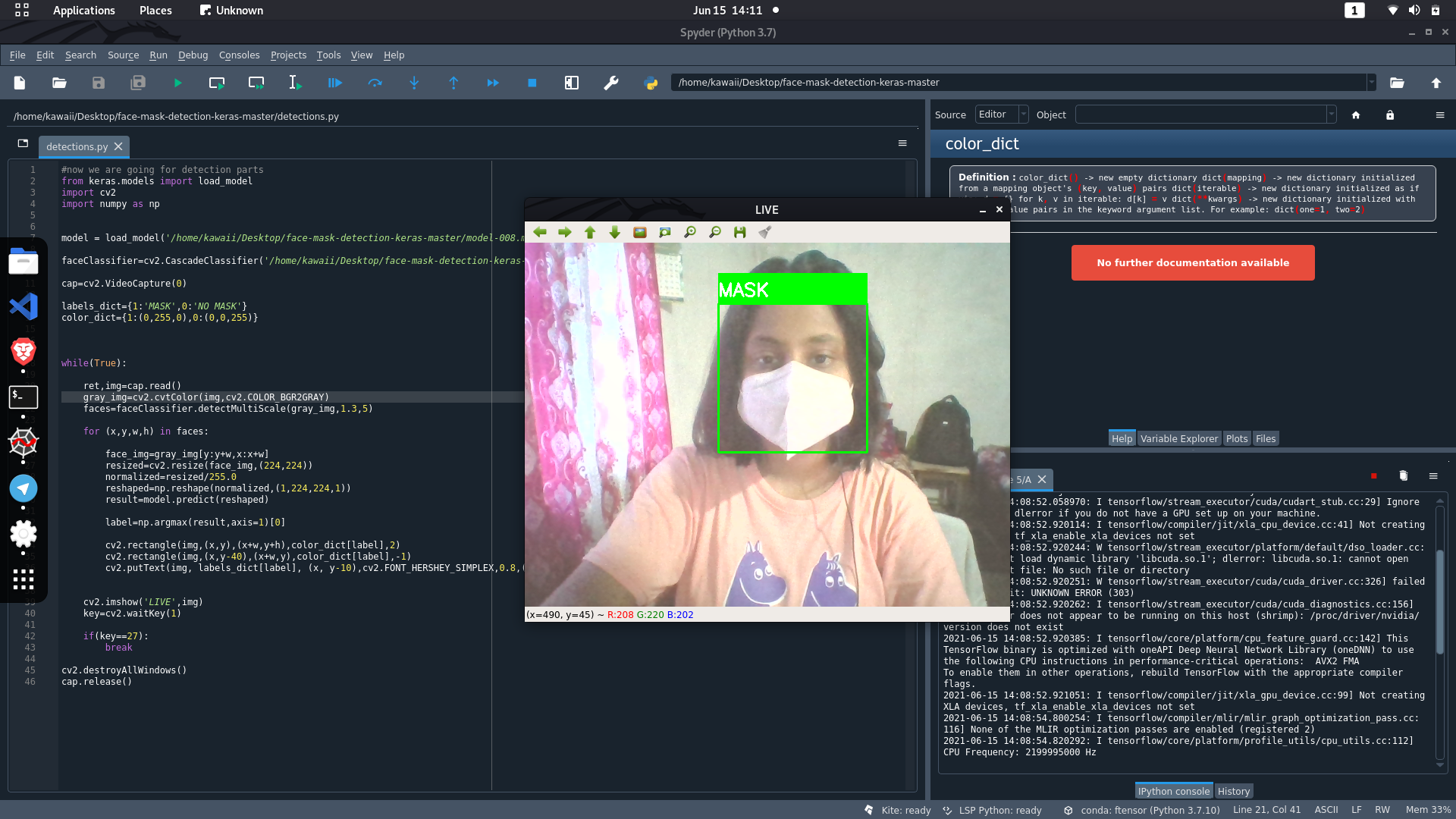
Task: Open the PYTHONPATH manager python icon
Action: tap(651, 83)
